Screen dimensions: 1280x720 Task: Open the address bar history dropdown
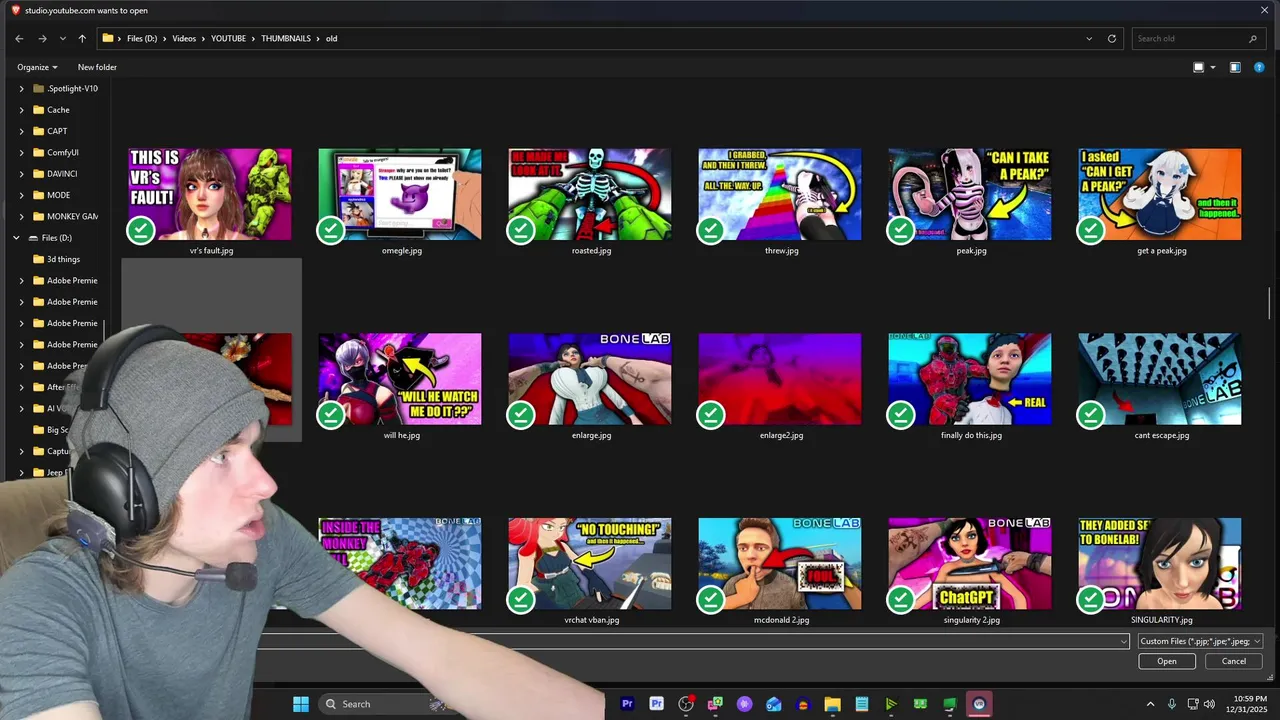tap(1089, 38)
